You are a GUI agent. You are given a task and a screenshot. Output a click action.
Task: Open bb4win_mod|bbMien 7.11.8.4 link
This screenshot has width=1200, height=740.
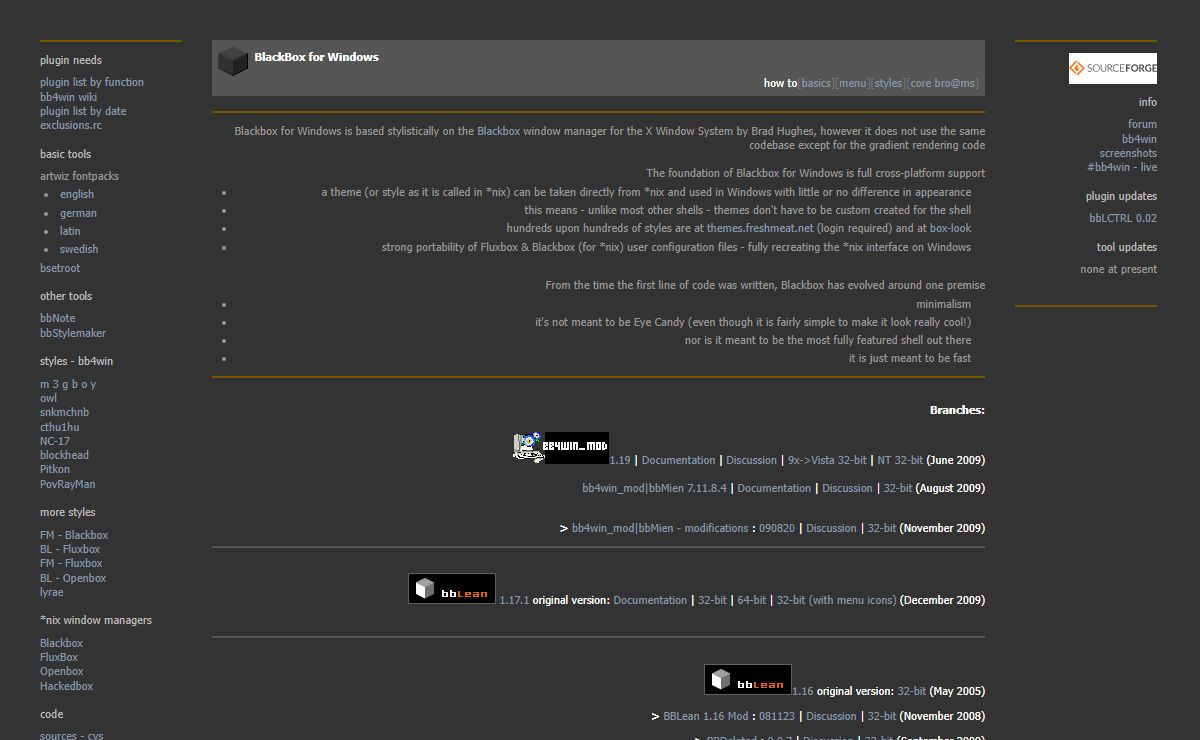(654, 488)
